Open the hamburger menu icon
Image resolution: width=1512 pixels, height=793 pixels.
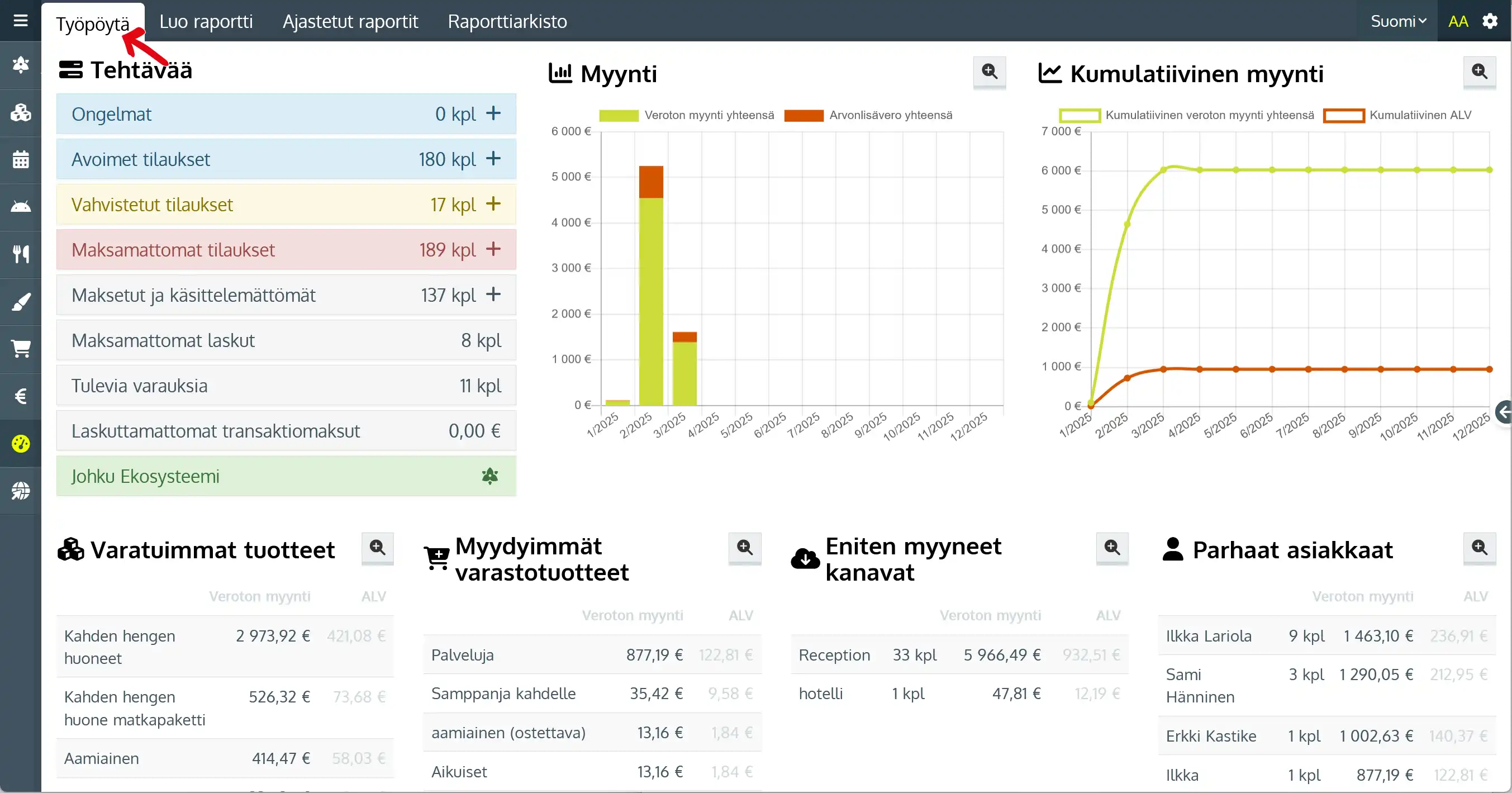21,21
